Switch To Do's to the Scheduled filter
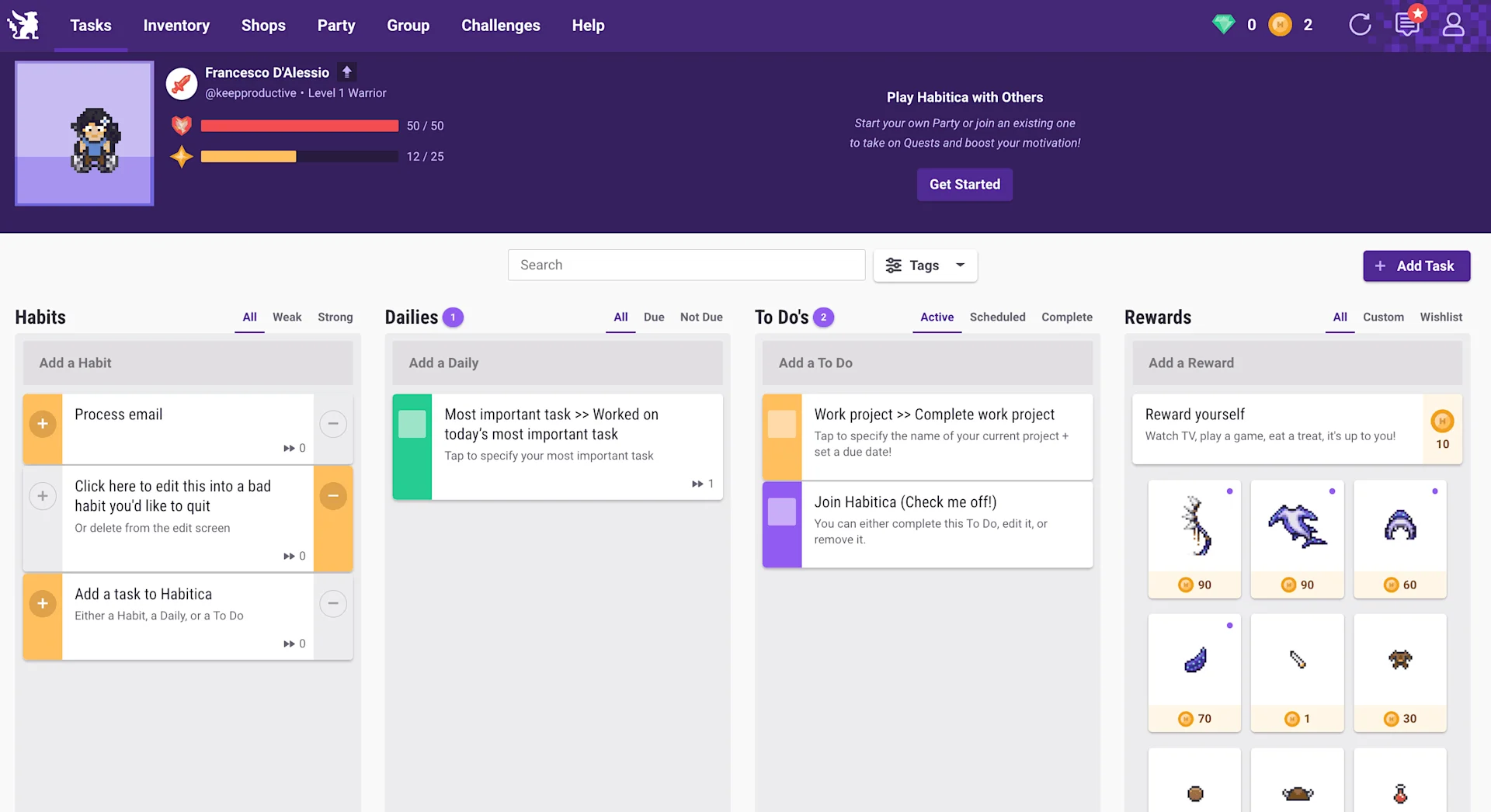 pyautogui.click(x=997, y=318)
